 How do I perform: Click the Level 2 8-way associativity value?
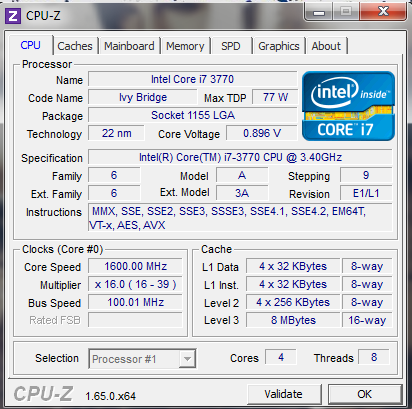[x=367, y=302]
